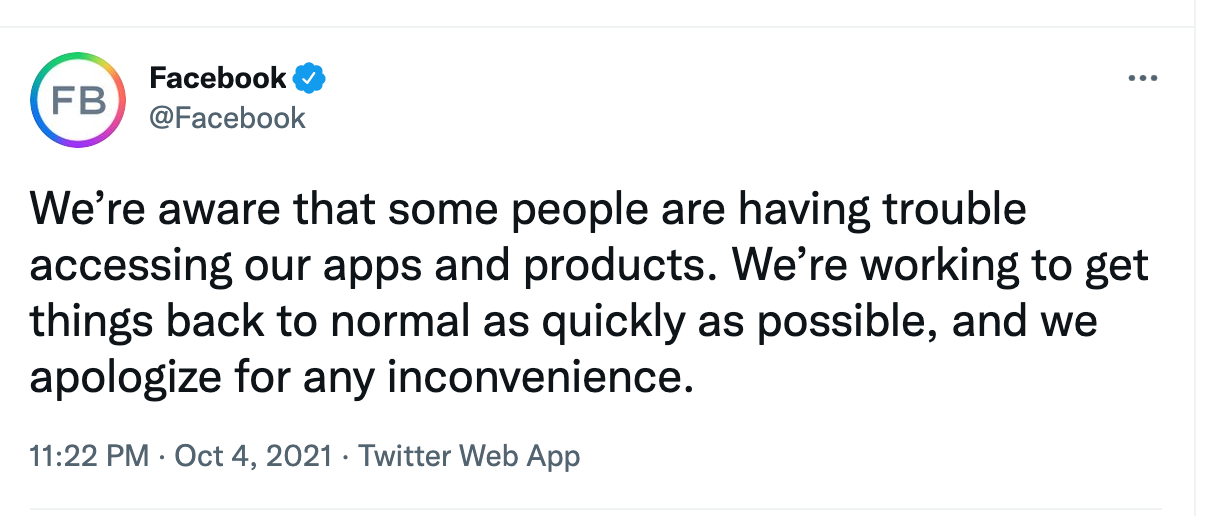Click the @Facebook handle
This screenshot has height=516, width=1226.
[227, 118]
